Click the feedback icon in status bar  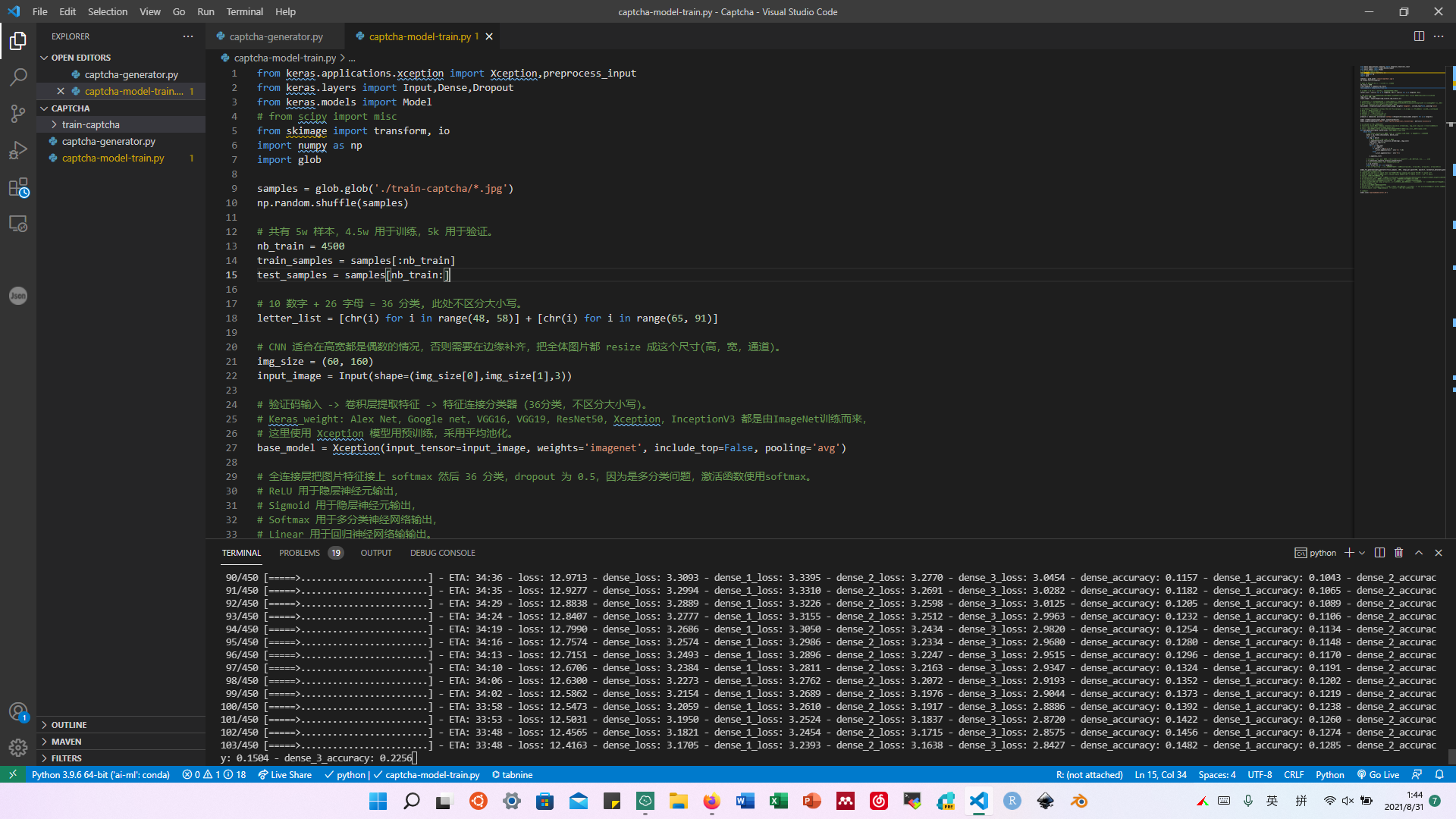point(1417,775)
